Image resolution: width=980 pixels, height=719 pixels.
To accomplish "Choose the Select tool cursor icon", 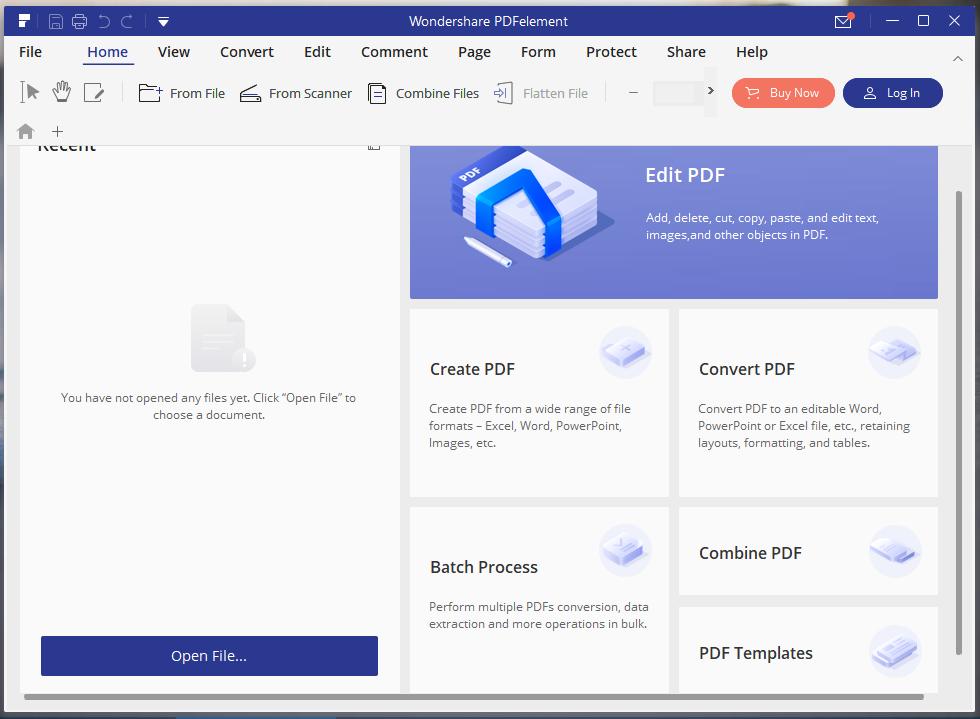I will click(x=29, y=93).
